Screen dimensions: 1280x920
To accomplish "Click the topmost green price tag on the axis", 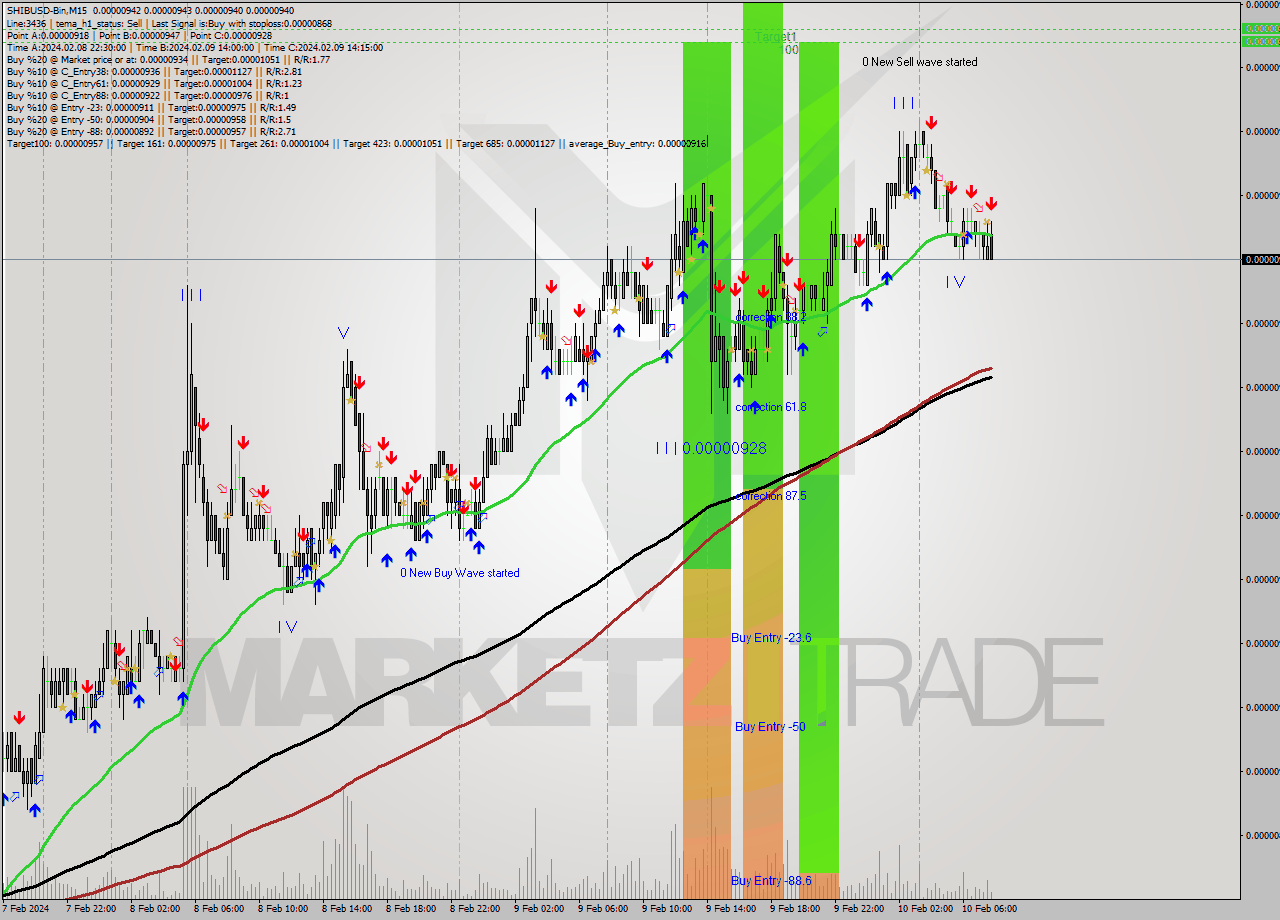I will click(1260, 29).
